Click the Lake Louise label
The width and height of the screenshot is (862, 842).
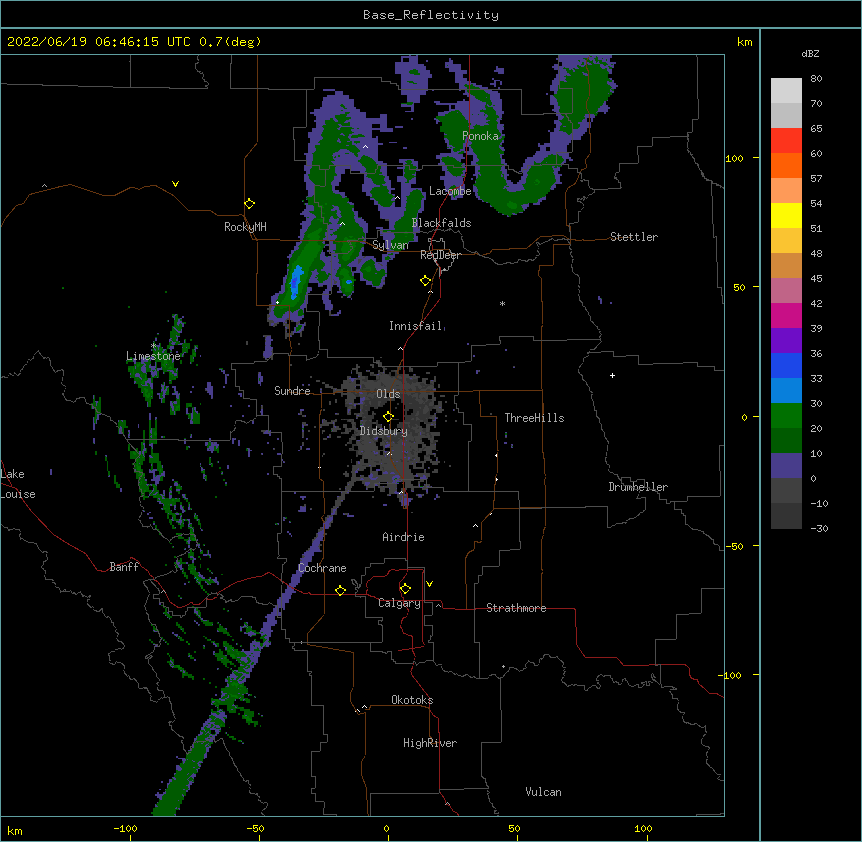coord(18,484)
